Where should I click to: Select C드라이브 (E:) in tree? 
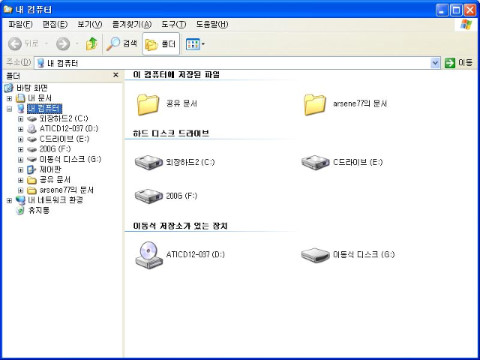(64, 139)
